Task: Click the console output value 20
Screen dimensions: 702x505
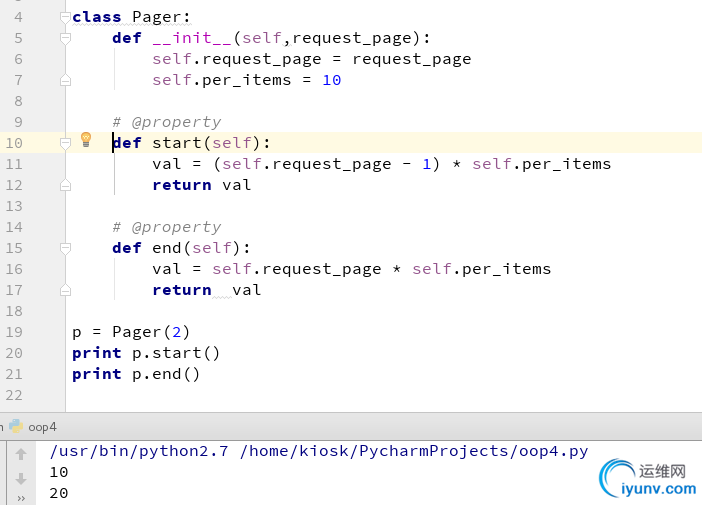Action: pos(59,493)
